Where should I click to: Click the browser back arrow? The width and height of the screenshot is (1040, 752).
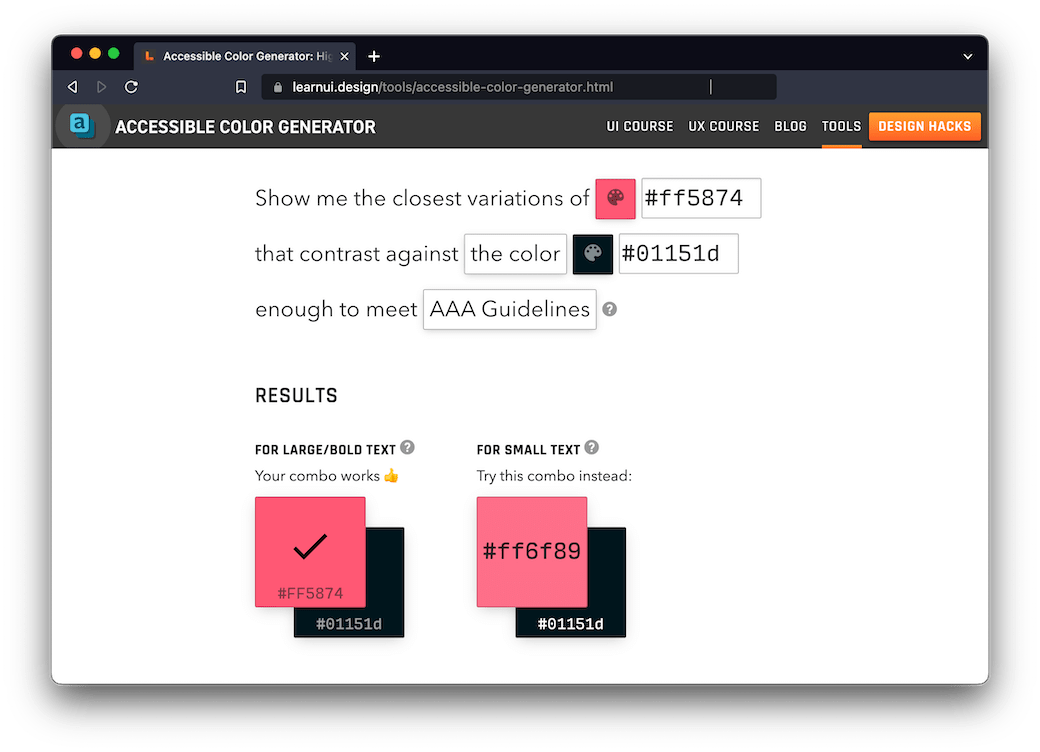tap(73, 87)
